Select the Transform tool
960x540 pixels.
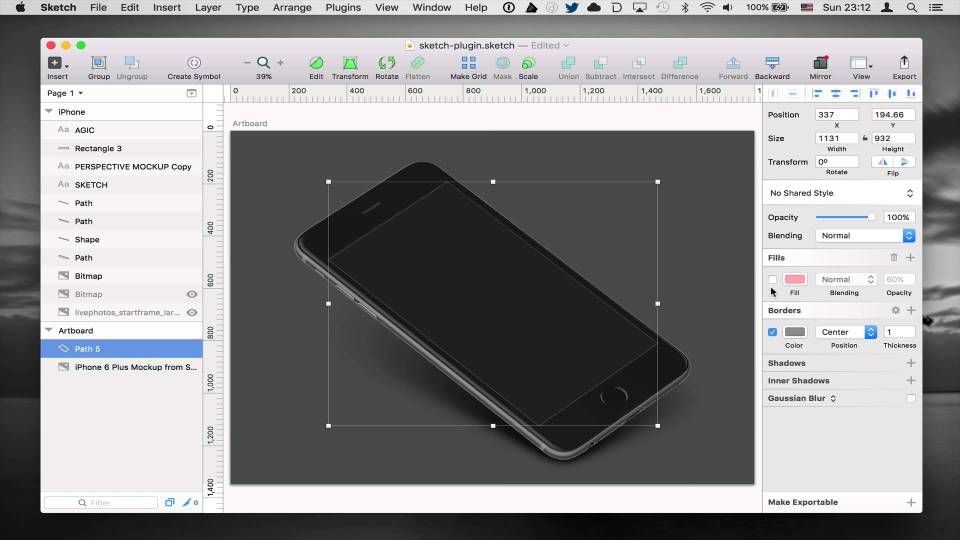(350, 64)
